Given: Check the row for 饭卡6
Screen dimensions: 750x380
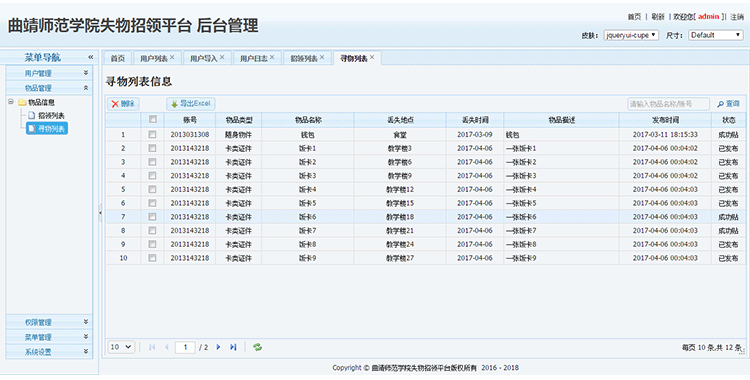Looking at the screenshot, I should 153,217.
